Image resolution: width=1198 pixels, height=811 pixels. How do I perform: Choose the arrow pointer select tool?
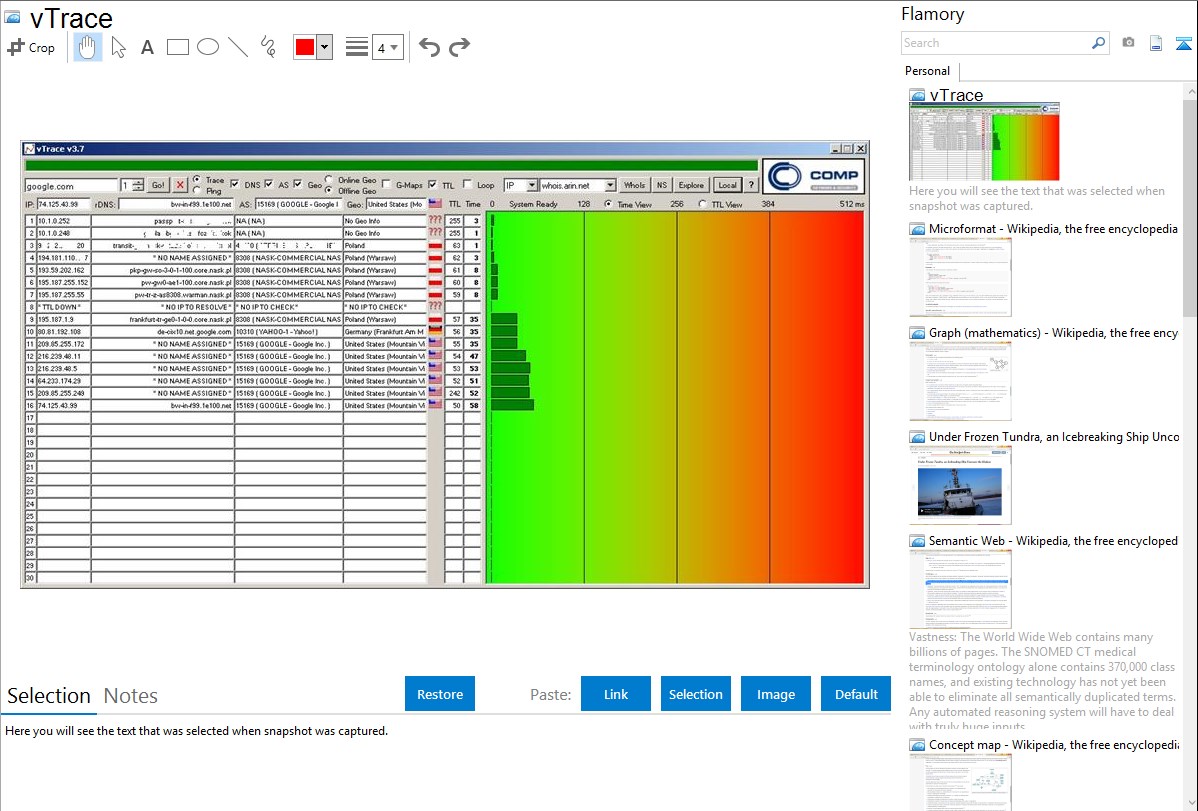click(118, 47)
